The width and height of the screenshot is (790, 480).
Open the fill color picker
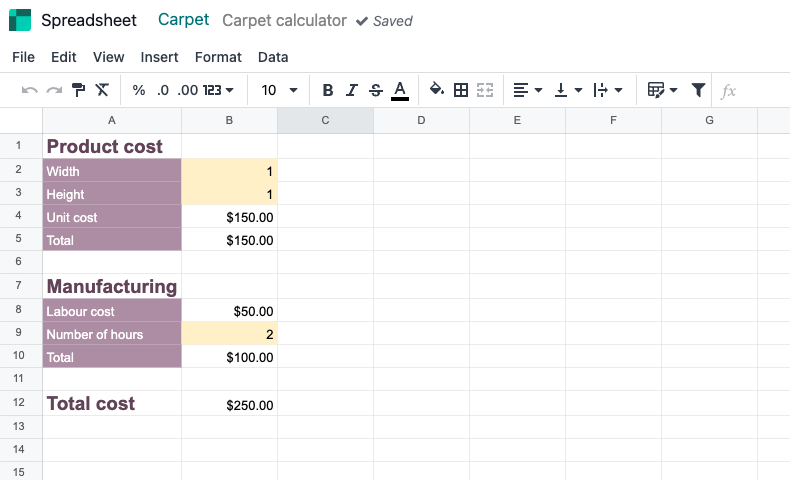436,90
